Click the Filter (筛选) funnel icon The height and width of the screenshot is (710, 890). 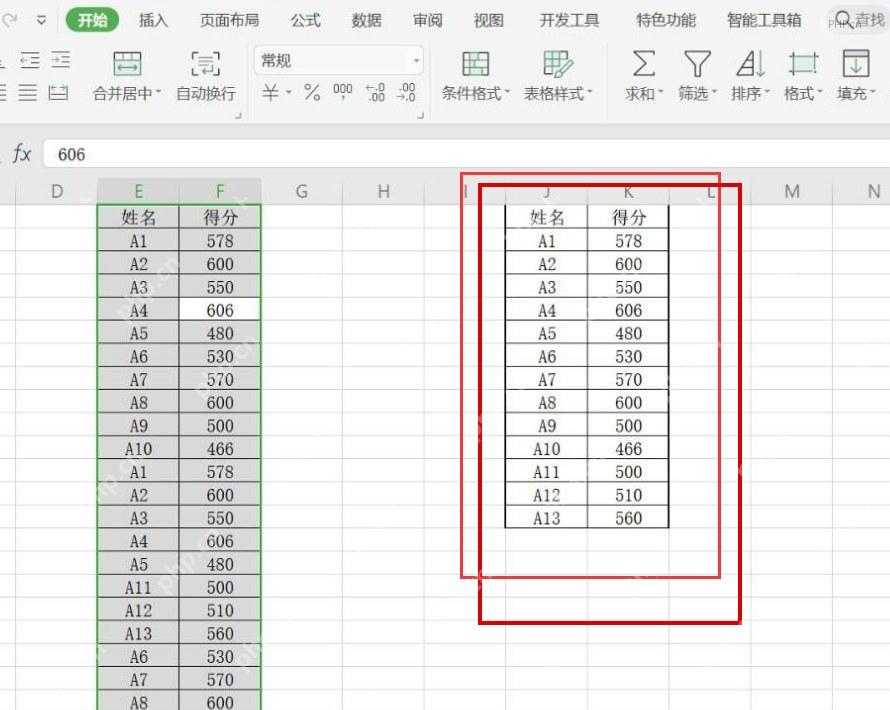click(697, 63)
